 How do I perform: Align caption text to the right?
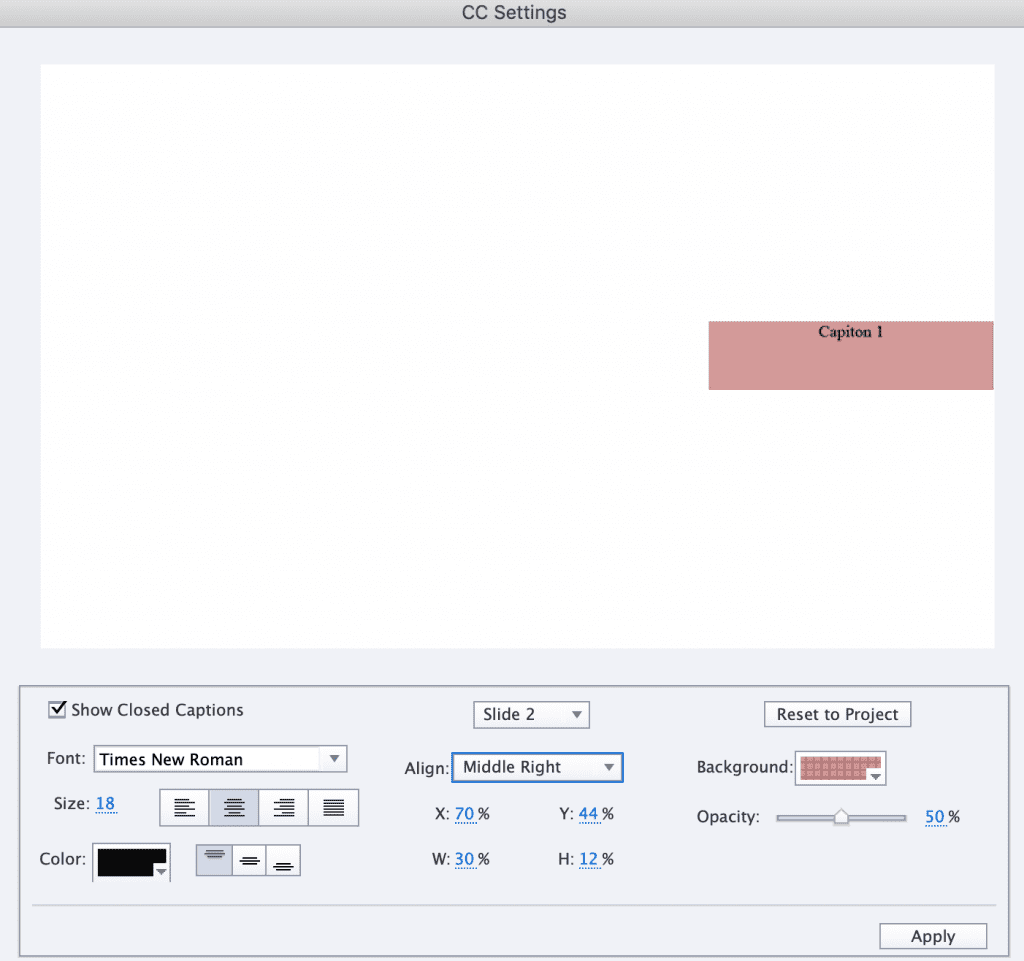tap(283, 808)
